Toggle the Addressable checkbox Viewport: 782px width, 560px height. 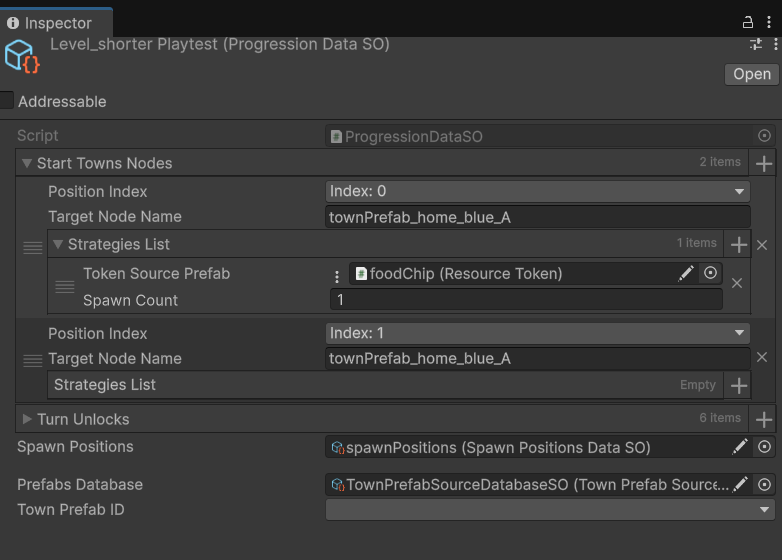coord(6,100)
